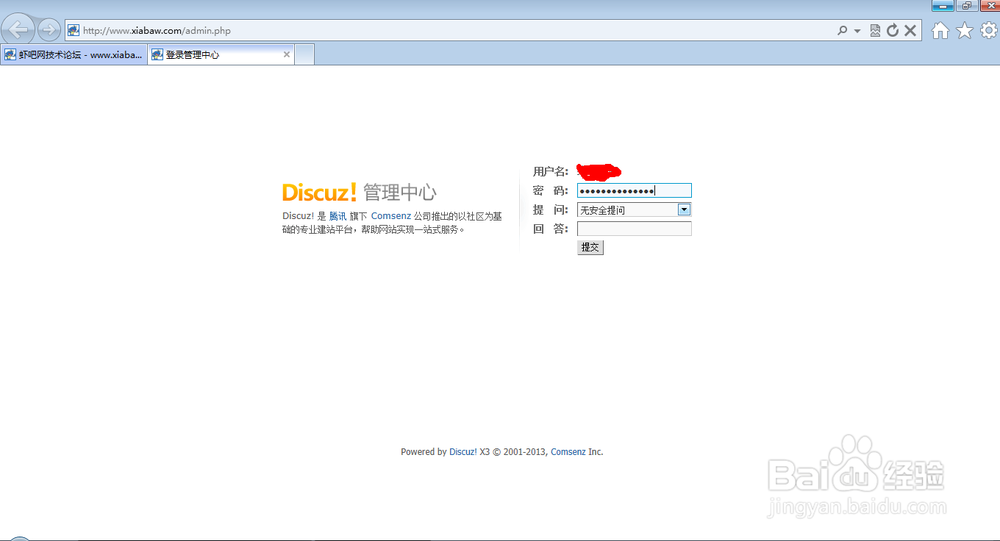Go forward with the browser forward arrow
Screen dimensions: 1000x541
tap(48, 29)
